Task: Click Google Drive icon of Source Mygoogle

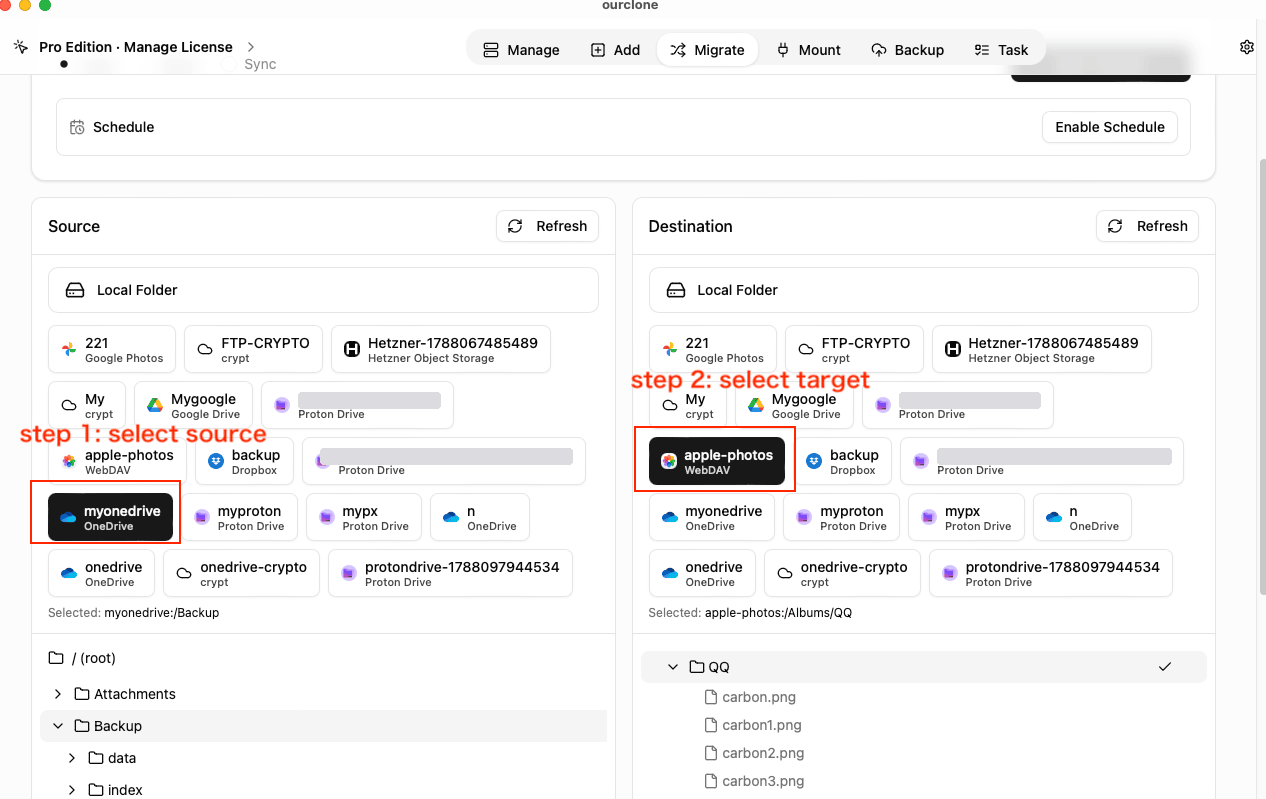Action: tap(155, 405)
